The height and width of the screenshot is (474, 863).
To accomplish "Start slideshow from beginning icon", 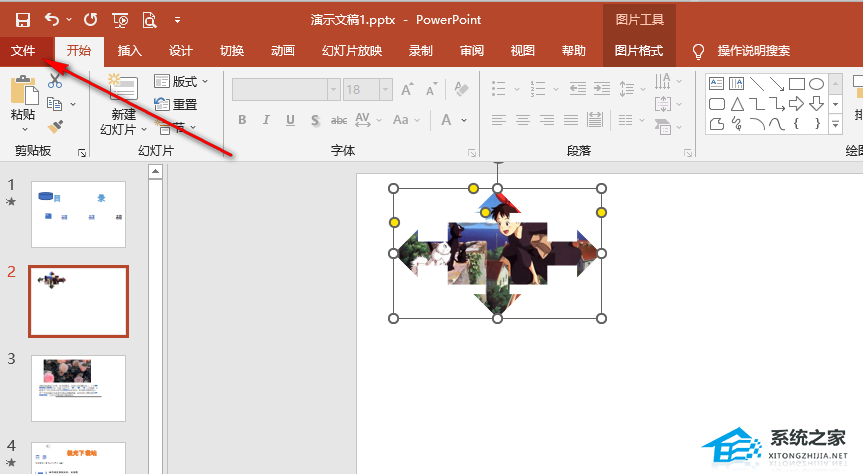I will [120, 20].
